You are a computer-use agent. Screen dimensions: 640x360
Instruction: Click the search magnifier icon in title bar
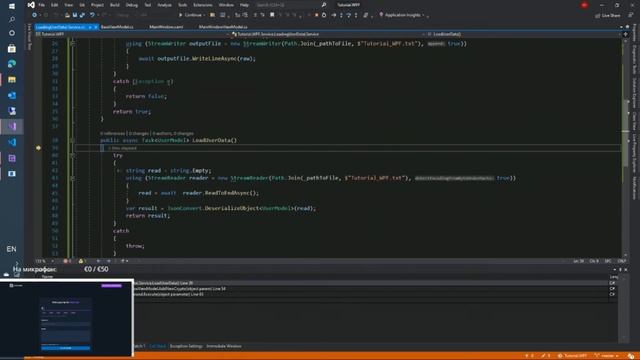[324, 5]
